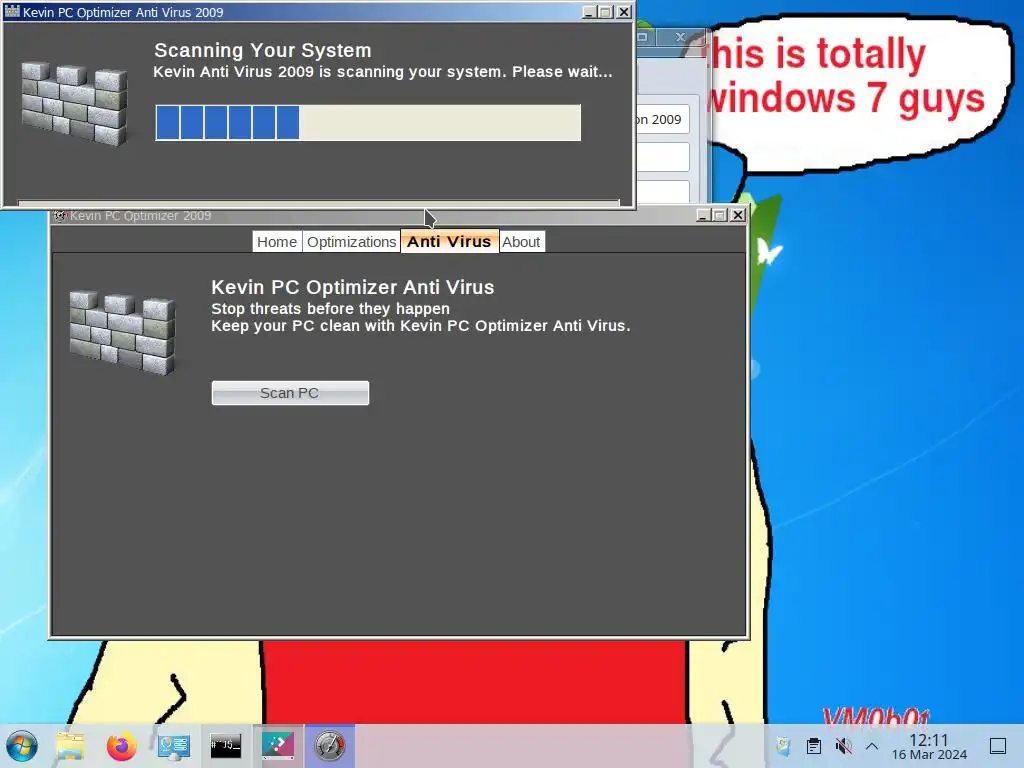Open the terminal icon in taskbar
The image size is (1024, 768).
(x=225, y=746)
